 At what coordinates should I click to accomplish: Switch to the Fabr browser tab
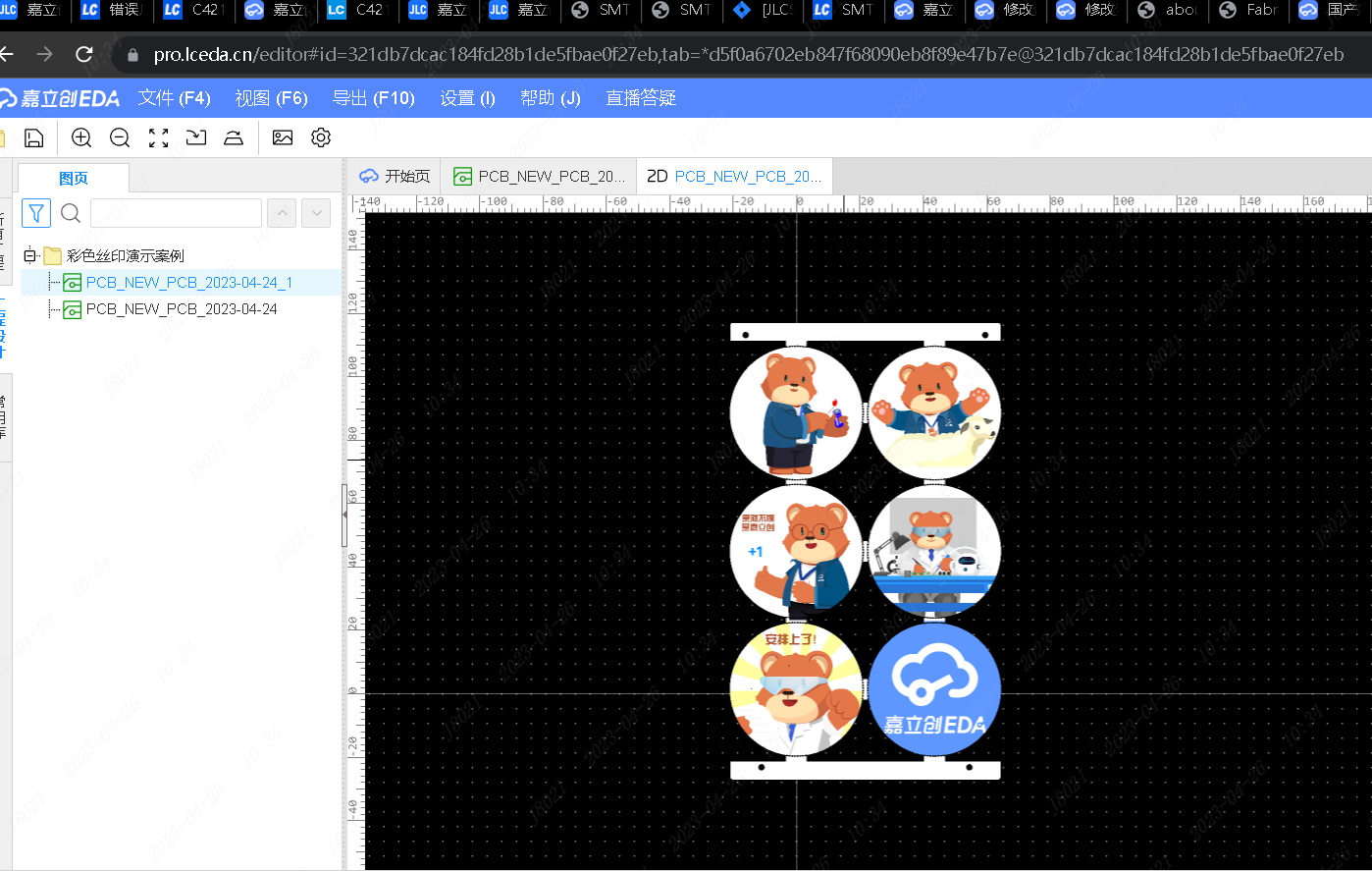pyautogui.click(x=1249, y=10)
